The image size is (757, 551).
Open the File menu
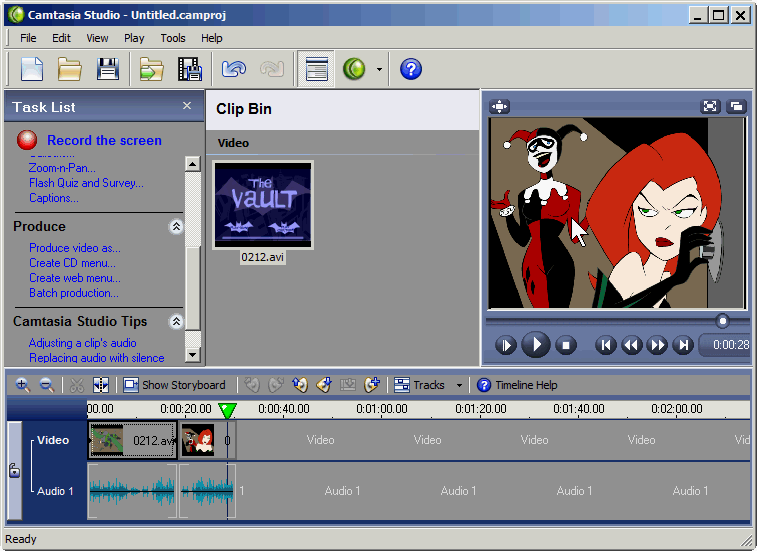coord(28,38)
